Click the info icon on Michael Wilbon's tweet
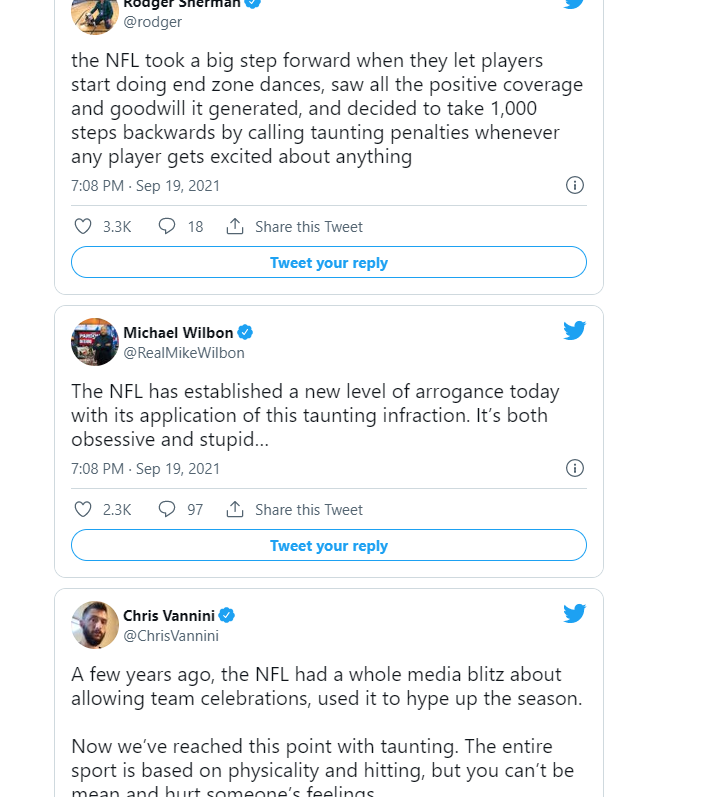Image resolution: width=709 pixels, height=797 pixels. [575, 468]
